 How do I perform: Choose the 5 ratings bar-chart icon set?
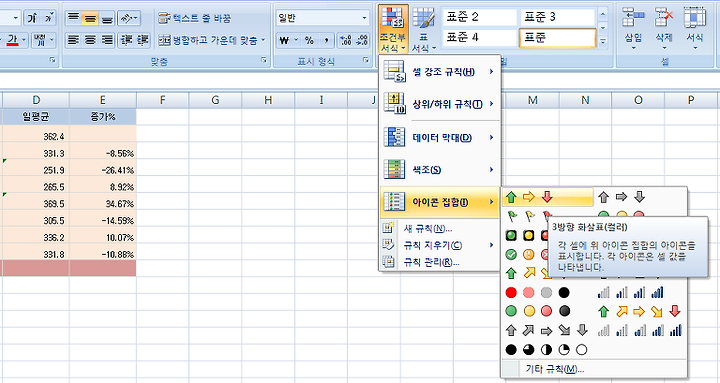639,330
